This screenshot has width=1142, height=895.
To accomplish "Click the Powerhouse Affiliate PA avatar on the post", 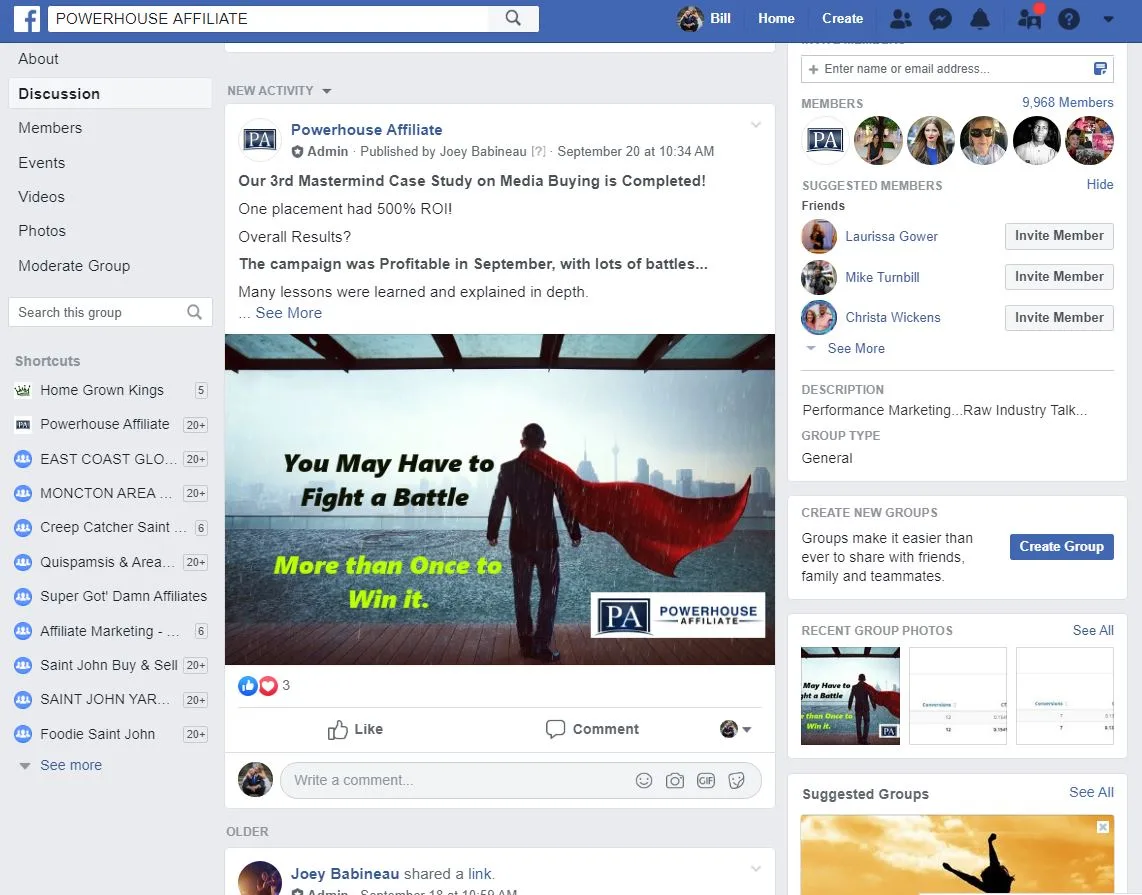I will point(260,140).
